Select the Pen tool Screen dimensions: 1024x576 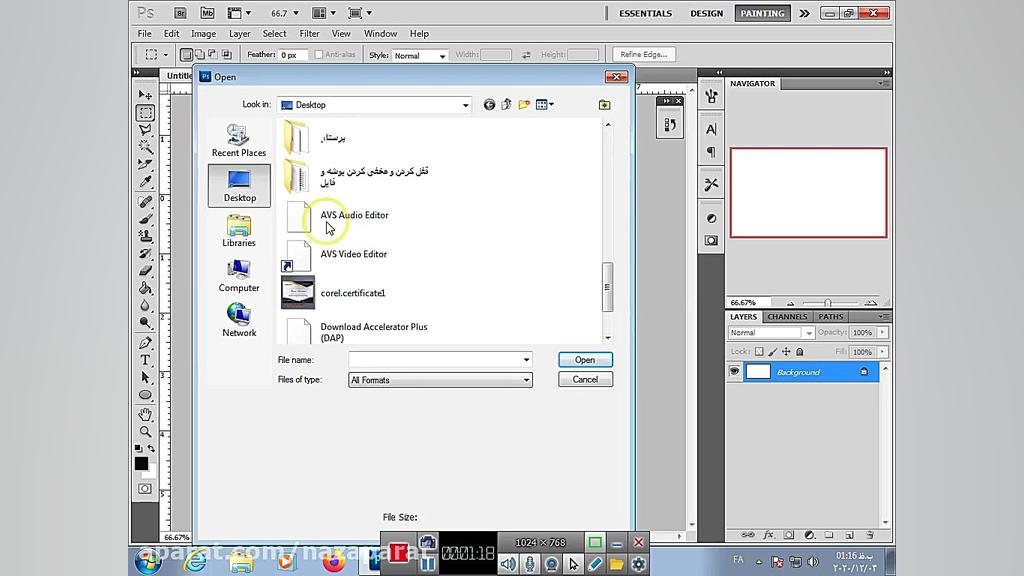point(145,343)
